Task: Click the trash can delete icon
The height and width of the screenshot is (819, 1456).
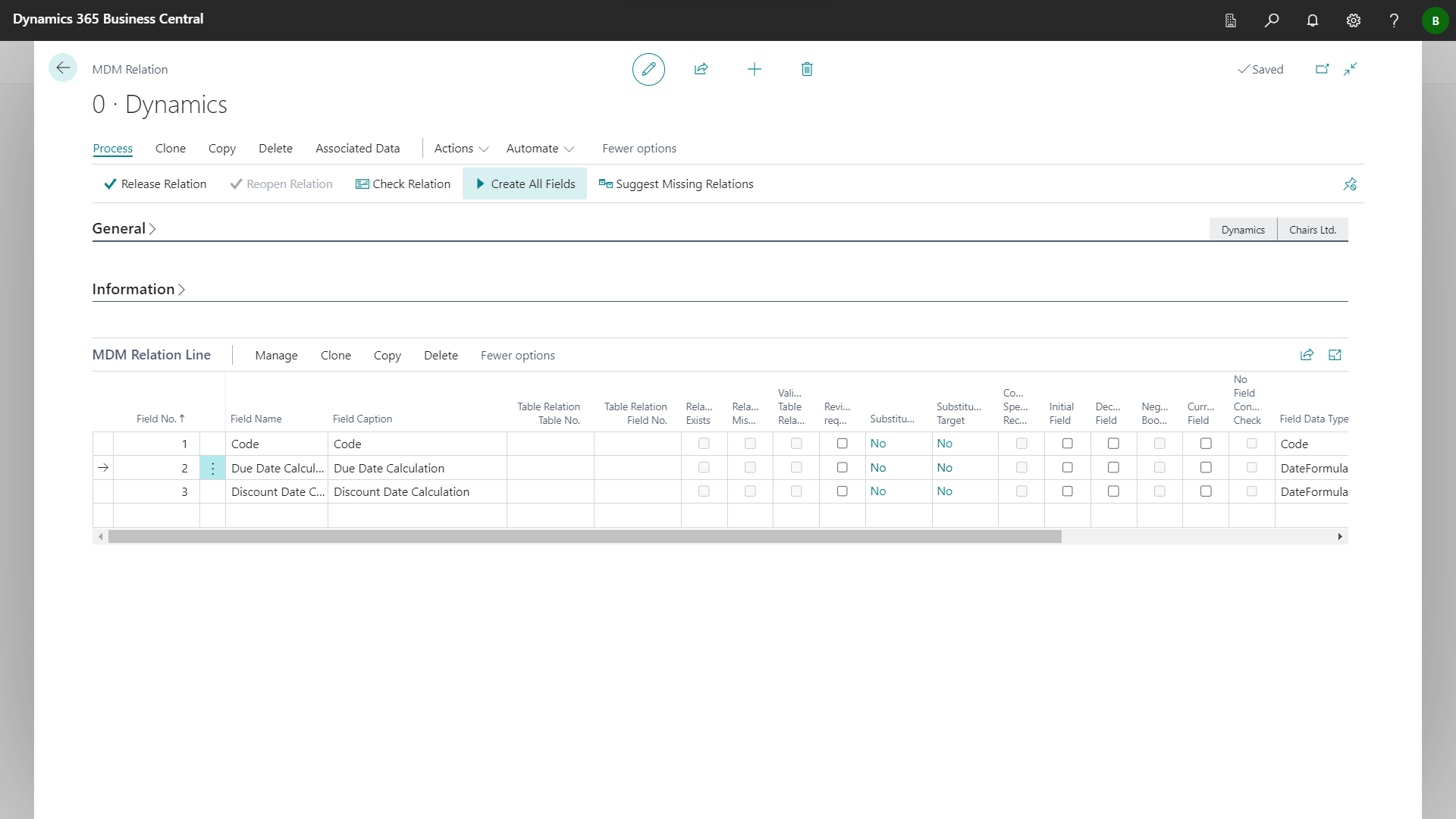Action: click(x=807, y=69)
